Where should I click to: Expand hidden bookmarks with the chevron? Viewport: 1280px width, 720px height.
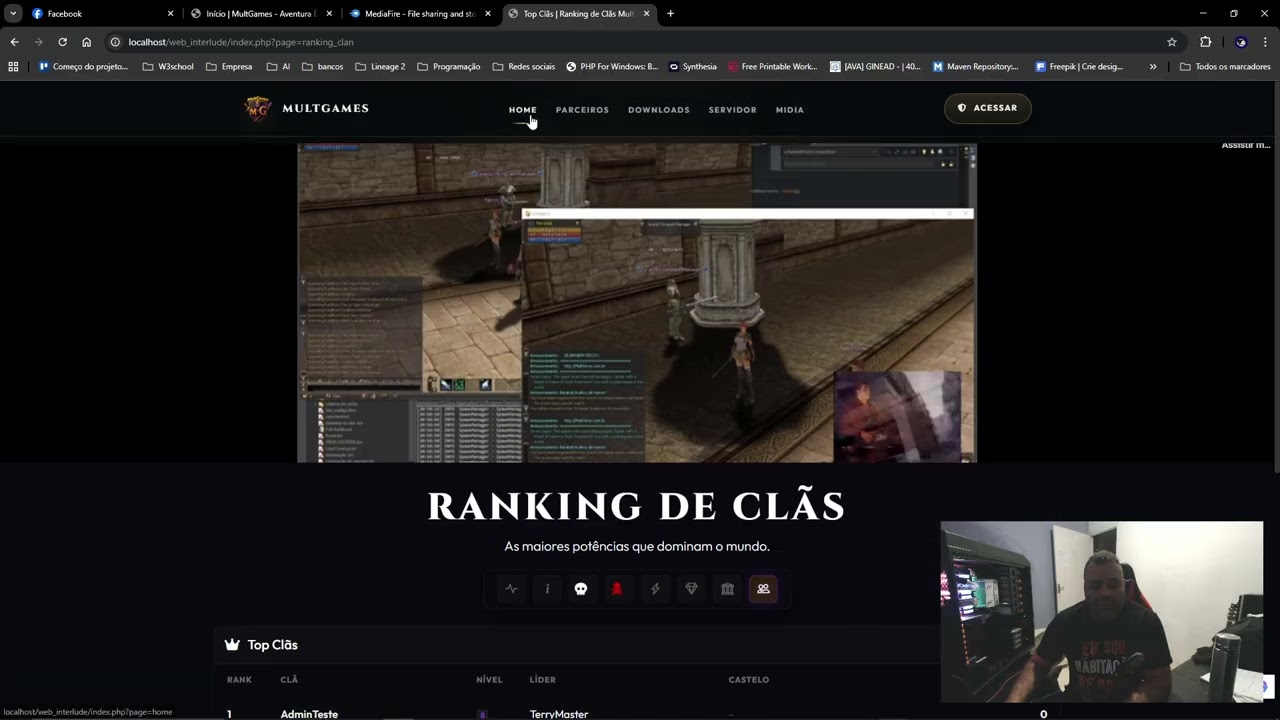[1153, 67]
